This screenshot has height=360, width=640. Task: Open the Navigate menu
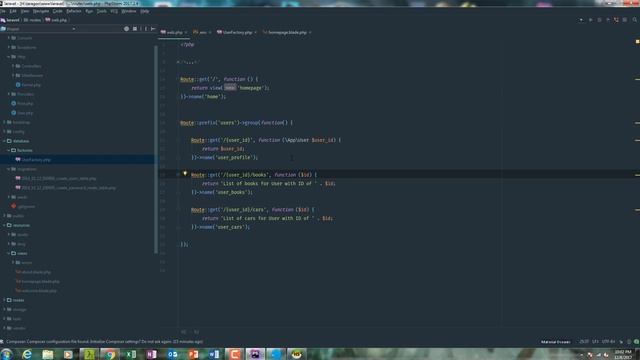41,11
